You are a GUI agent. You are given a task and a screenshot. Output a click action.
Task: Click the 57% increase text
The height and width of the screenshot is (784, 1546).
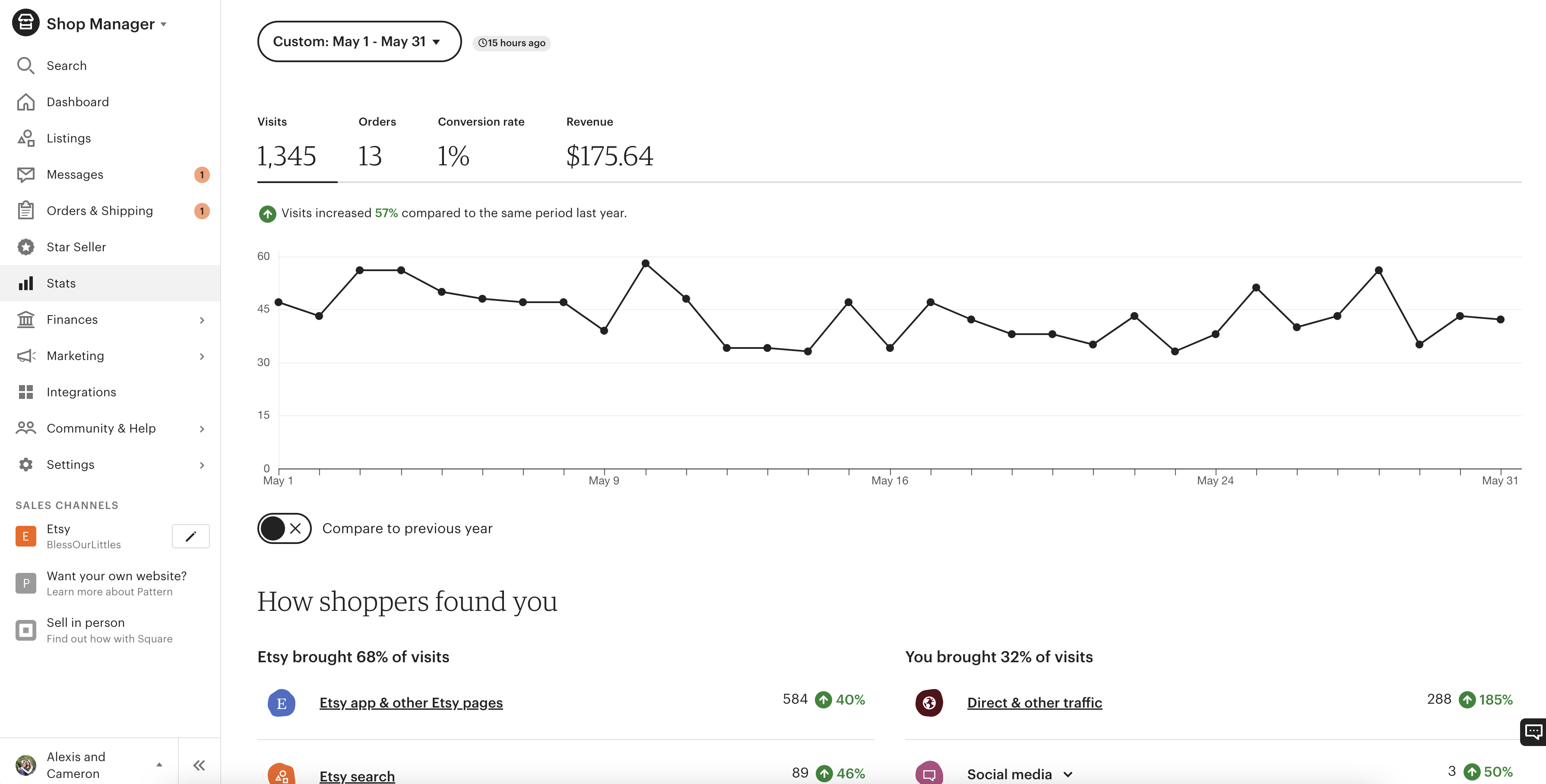click(386, 213)
